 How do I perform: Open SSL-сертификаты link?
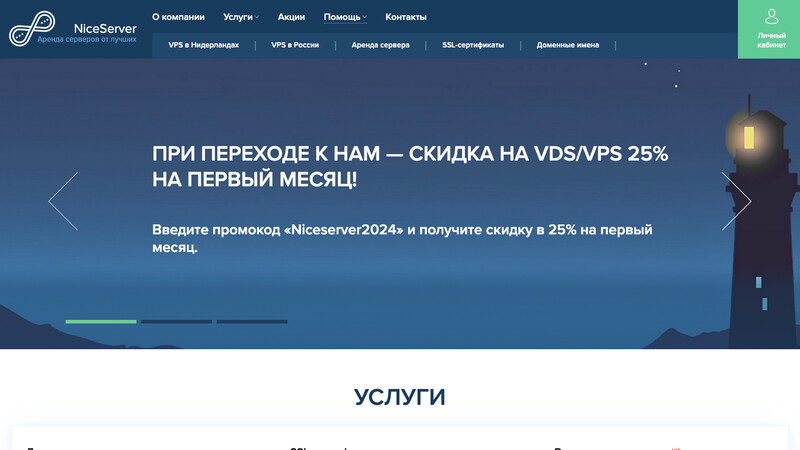pos(473,45)
